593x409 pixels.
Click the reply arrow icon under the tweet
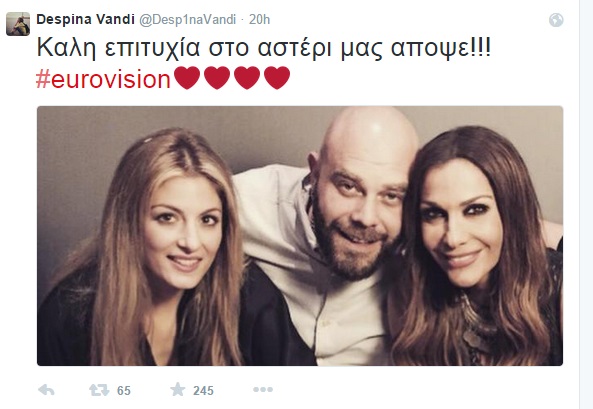pyautogui.click(x=47, y=390)
